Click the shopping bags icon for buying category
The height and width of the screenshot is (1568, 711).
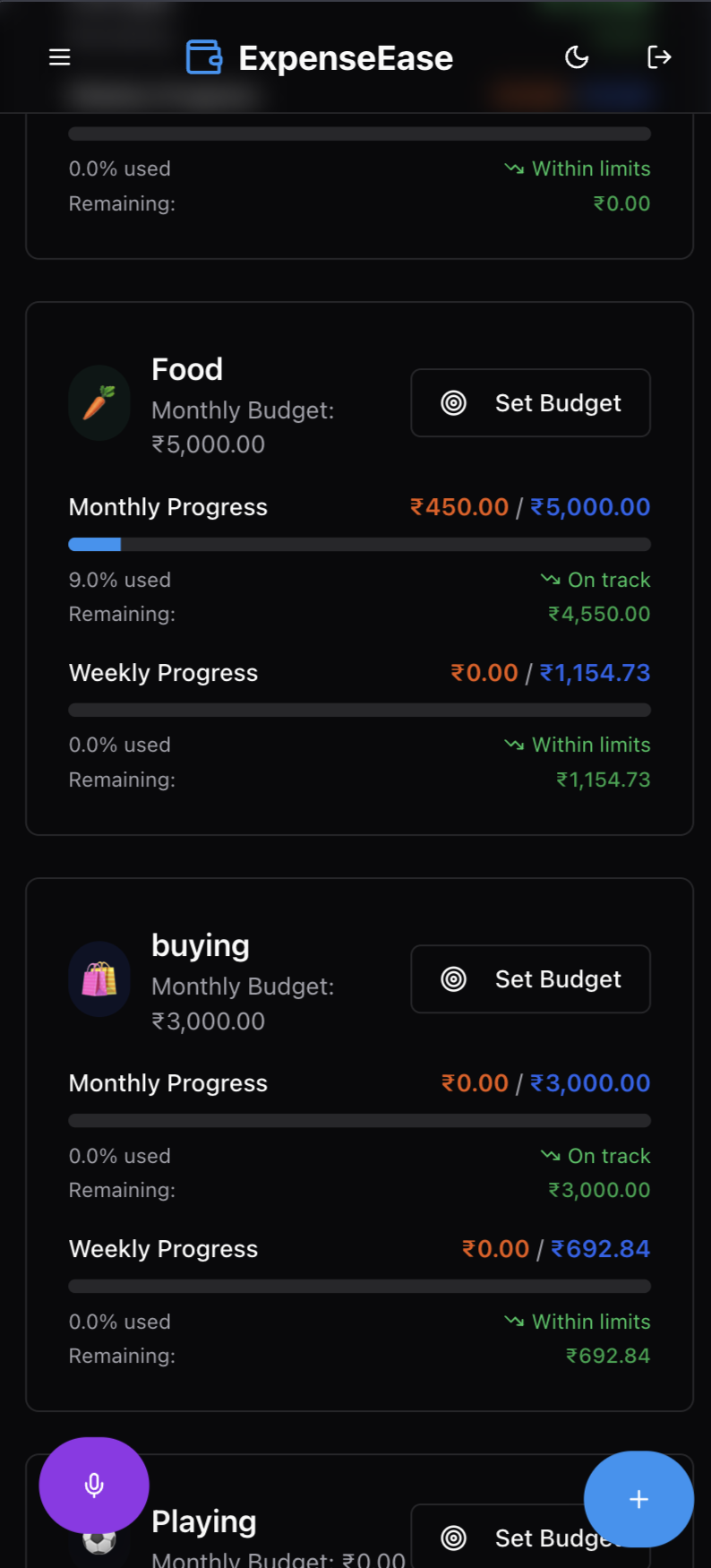pyautogui.click(x=99, y=978)
